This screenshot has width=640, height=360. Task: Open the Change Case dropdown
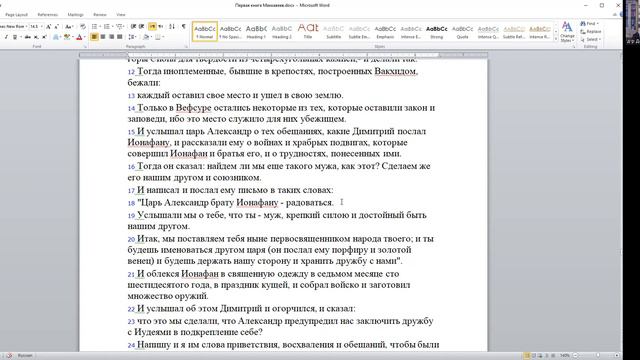(69, 27)
